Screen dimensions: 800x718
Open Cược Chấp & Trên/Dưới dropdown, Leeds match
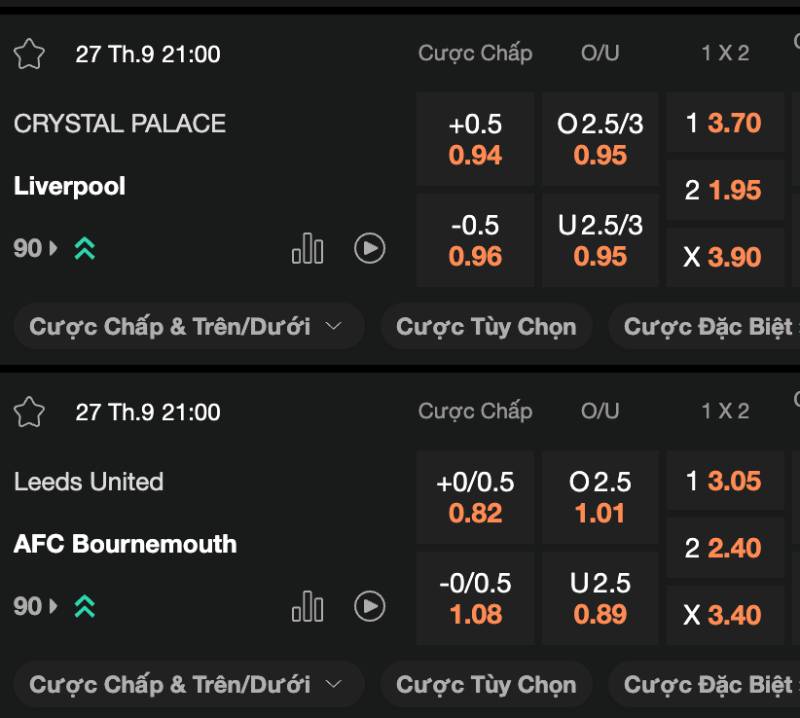coord(187,685)
